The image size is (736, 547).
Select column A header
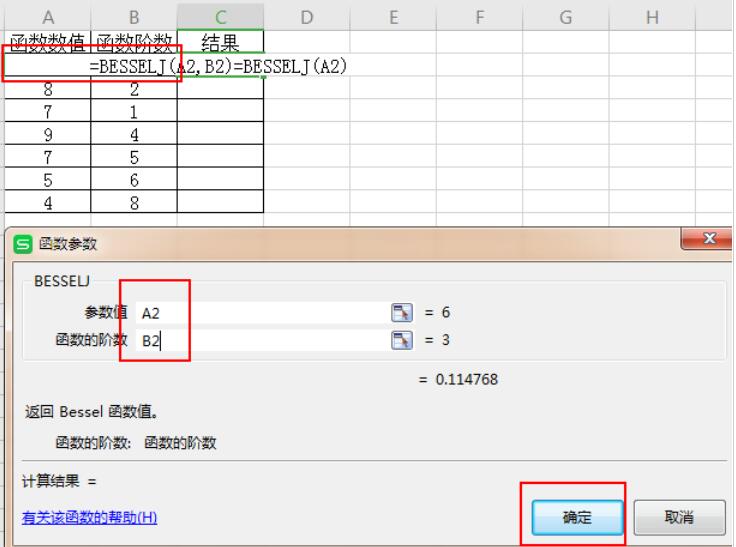(x=48, y=17)
